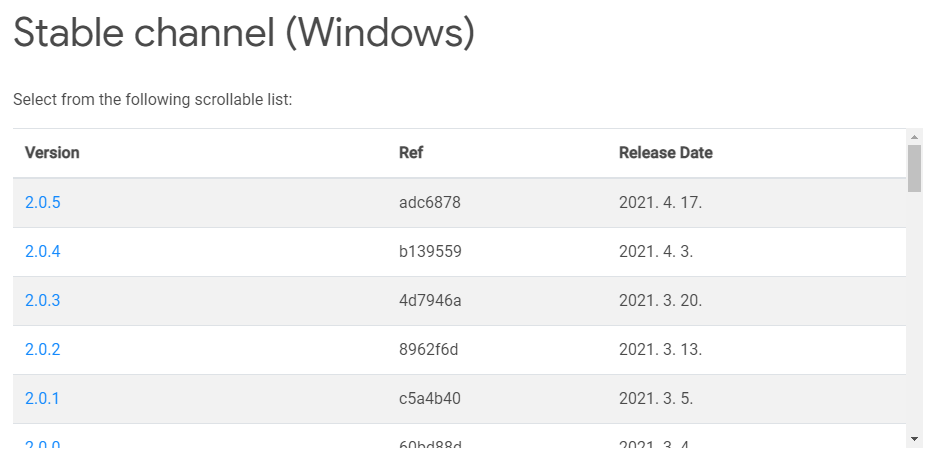
Task: Click ref hash 8962f6d
Action: point(428,349)
